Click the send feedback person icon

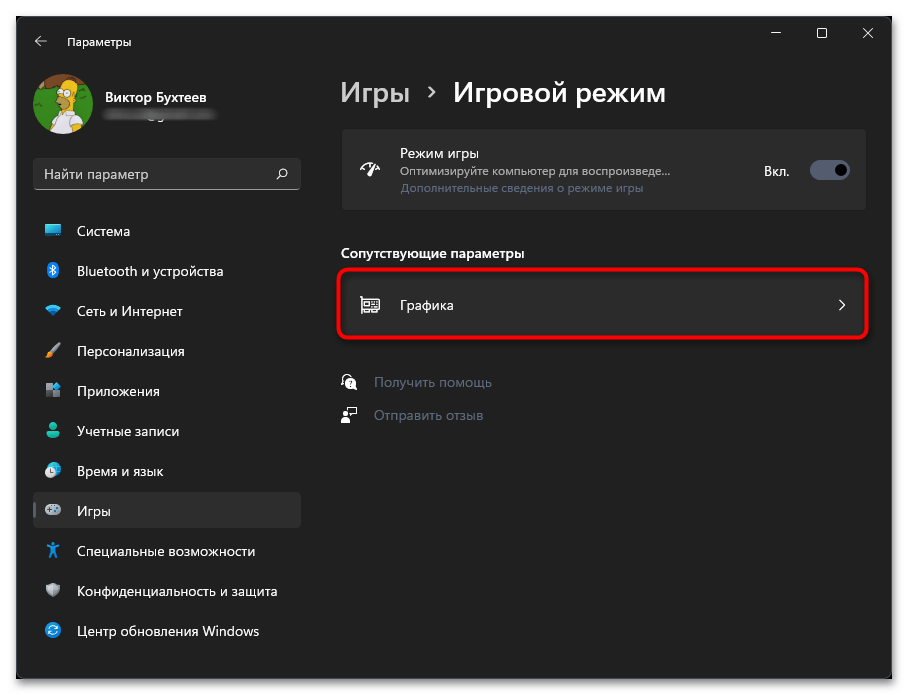pos(349,415)
